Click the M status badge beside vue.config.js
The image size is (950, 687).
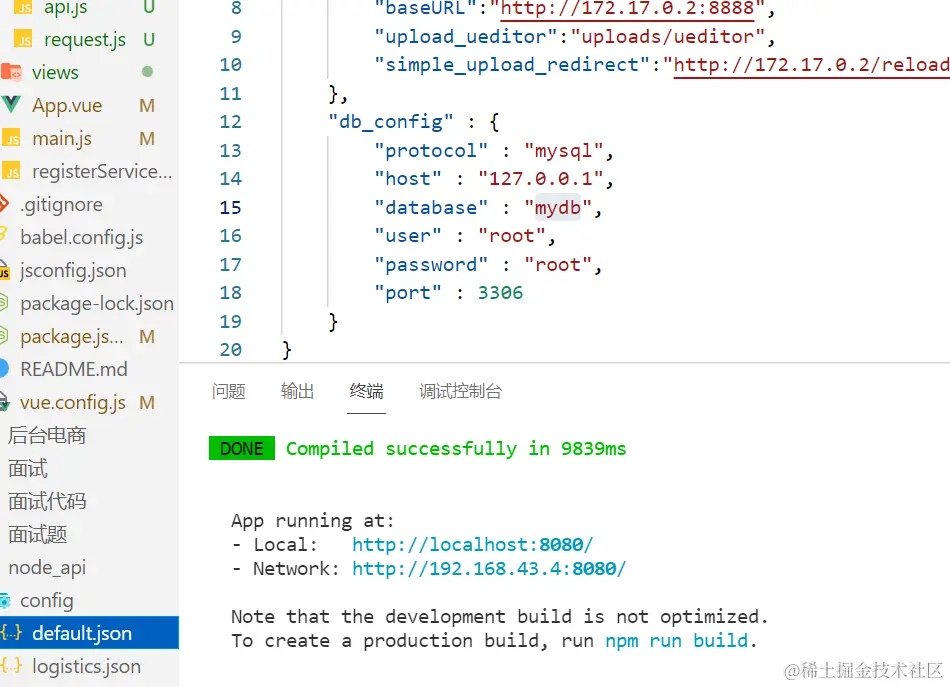click(x=147, y=403)
